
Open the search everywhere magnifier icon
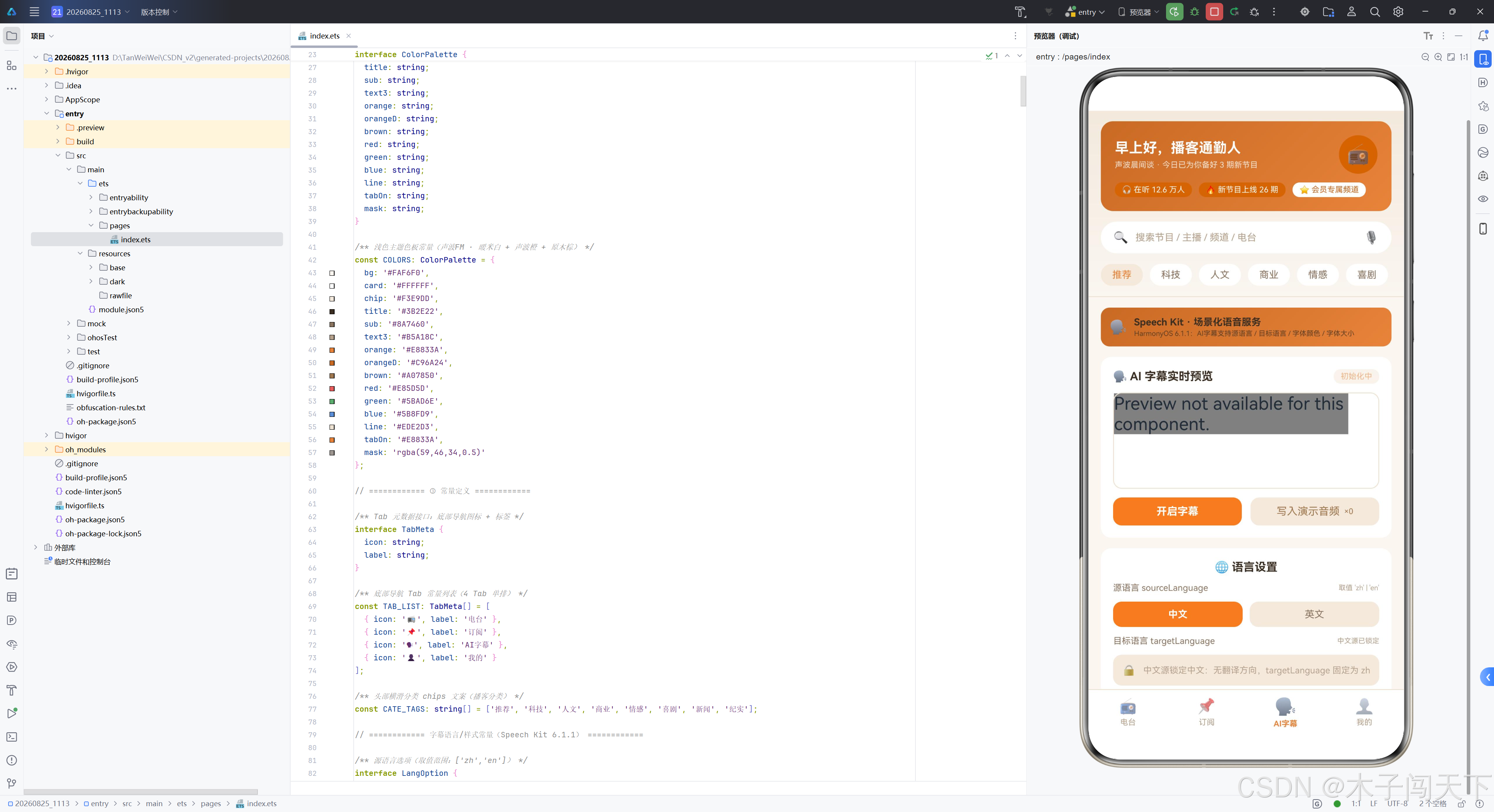pyautogui.click(x=1375, y=12)
